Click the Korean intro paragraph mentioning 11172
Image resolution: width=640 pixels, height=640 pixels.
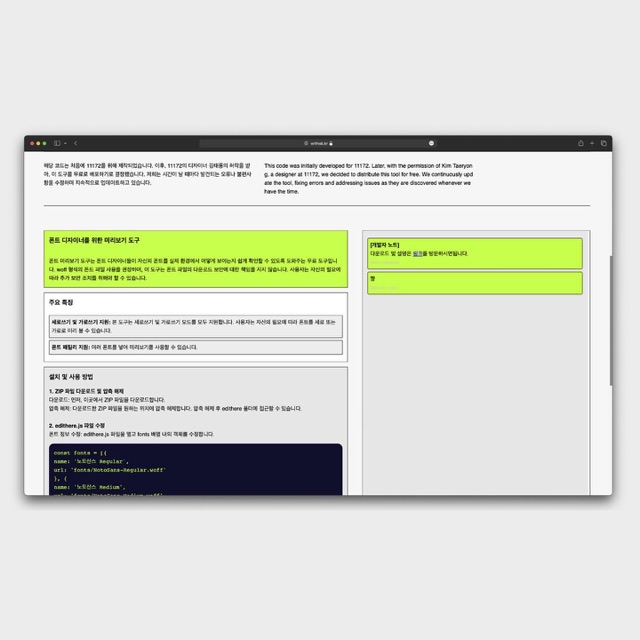147,174
